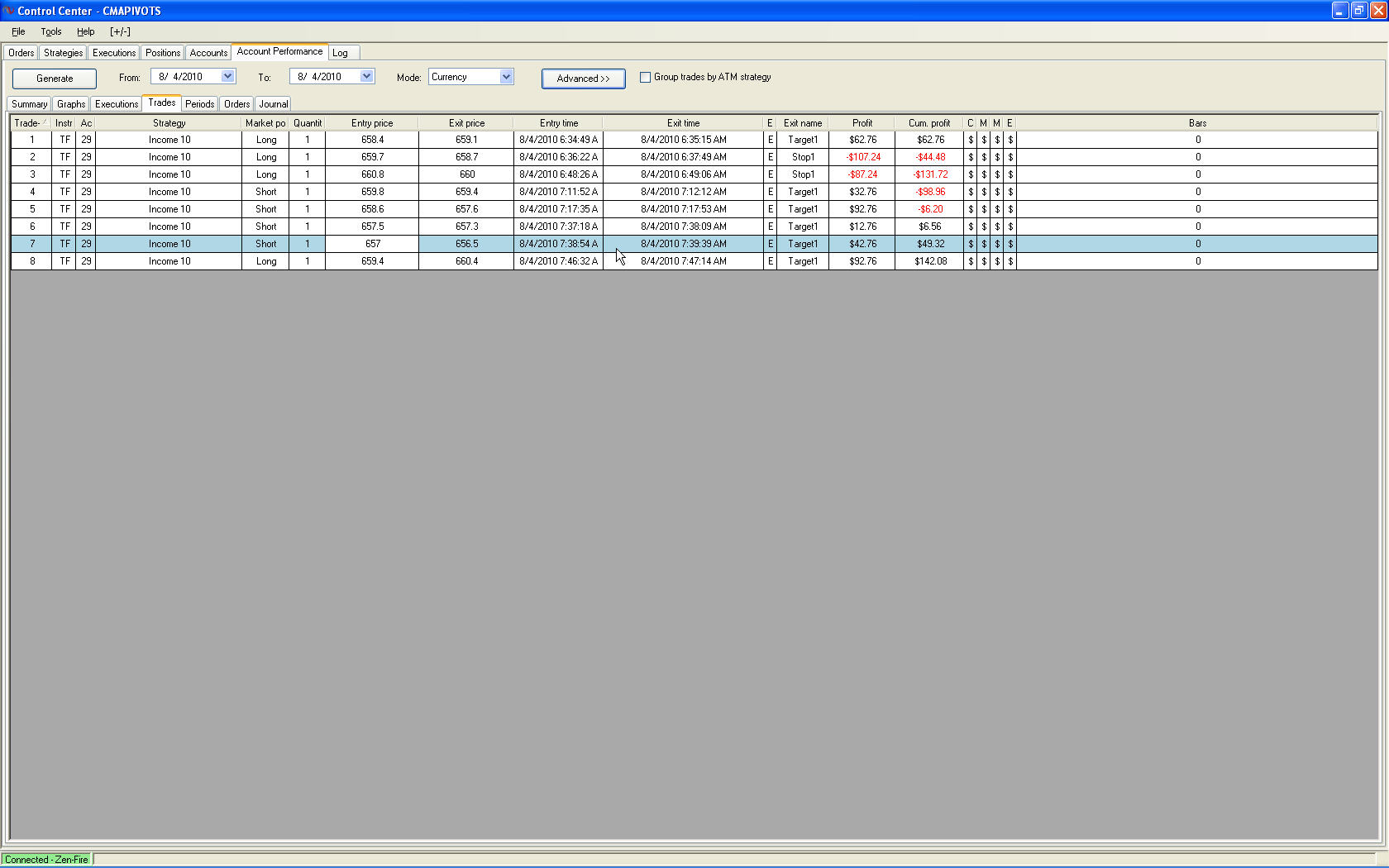The height and width of the screenshot is (868, 1389).
Task: Sort by Strategy column header
Action: click(169, 123)
